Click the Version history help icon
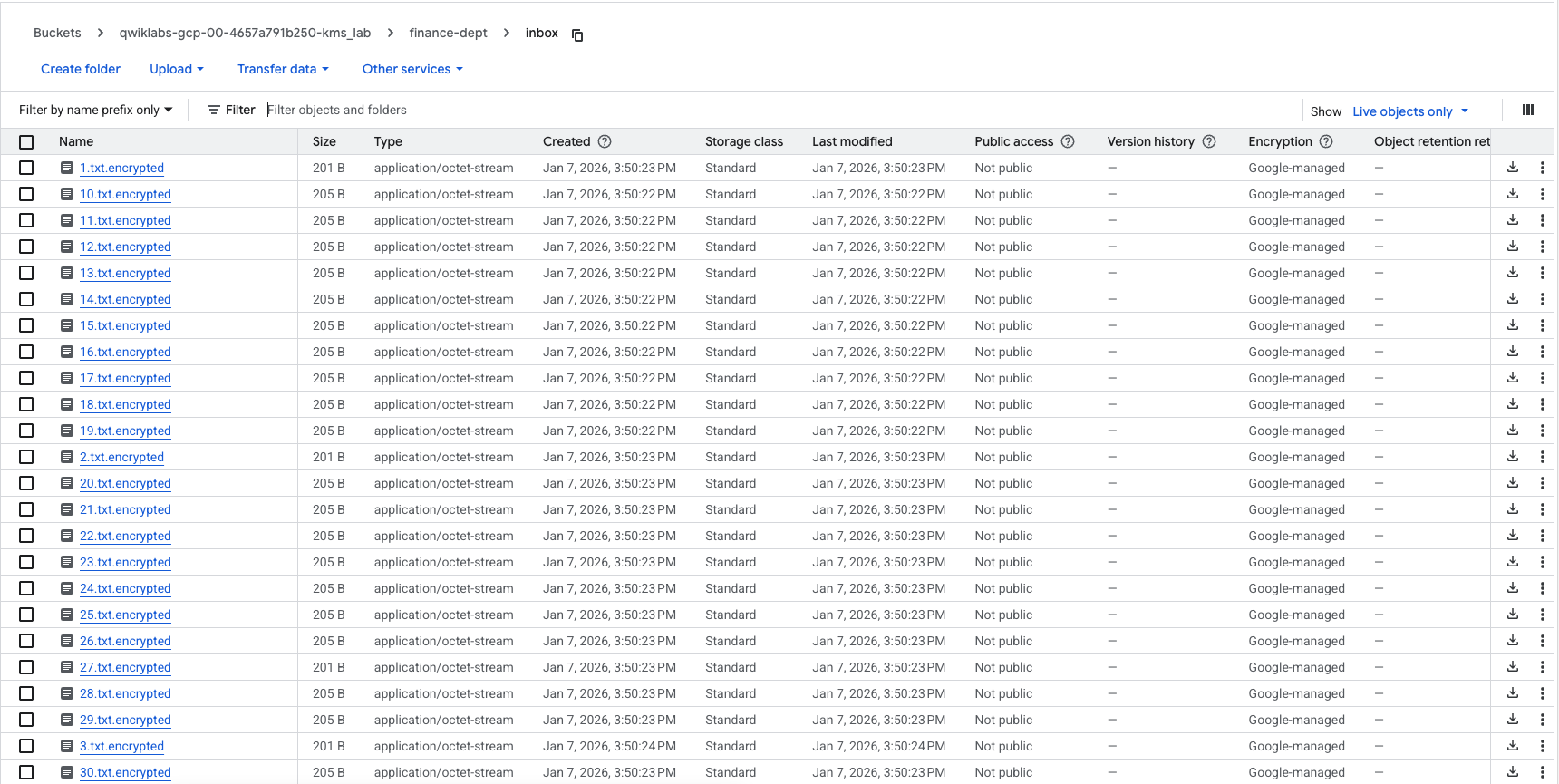This screenshot has width=1559, height=784. (1209, 141)
